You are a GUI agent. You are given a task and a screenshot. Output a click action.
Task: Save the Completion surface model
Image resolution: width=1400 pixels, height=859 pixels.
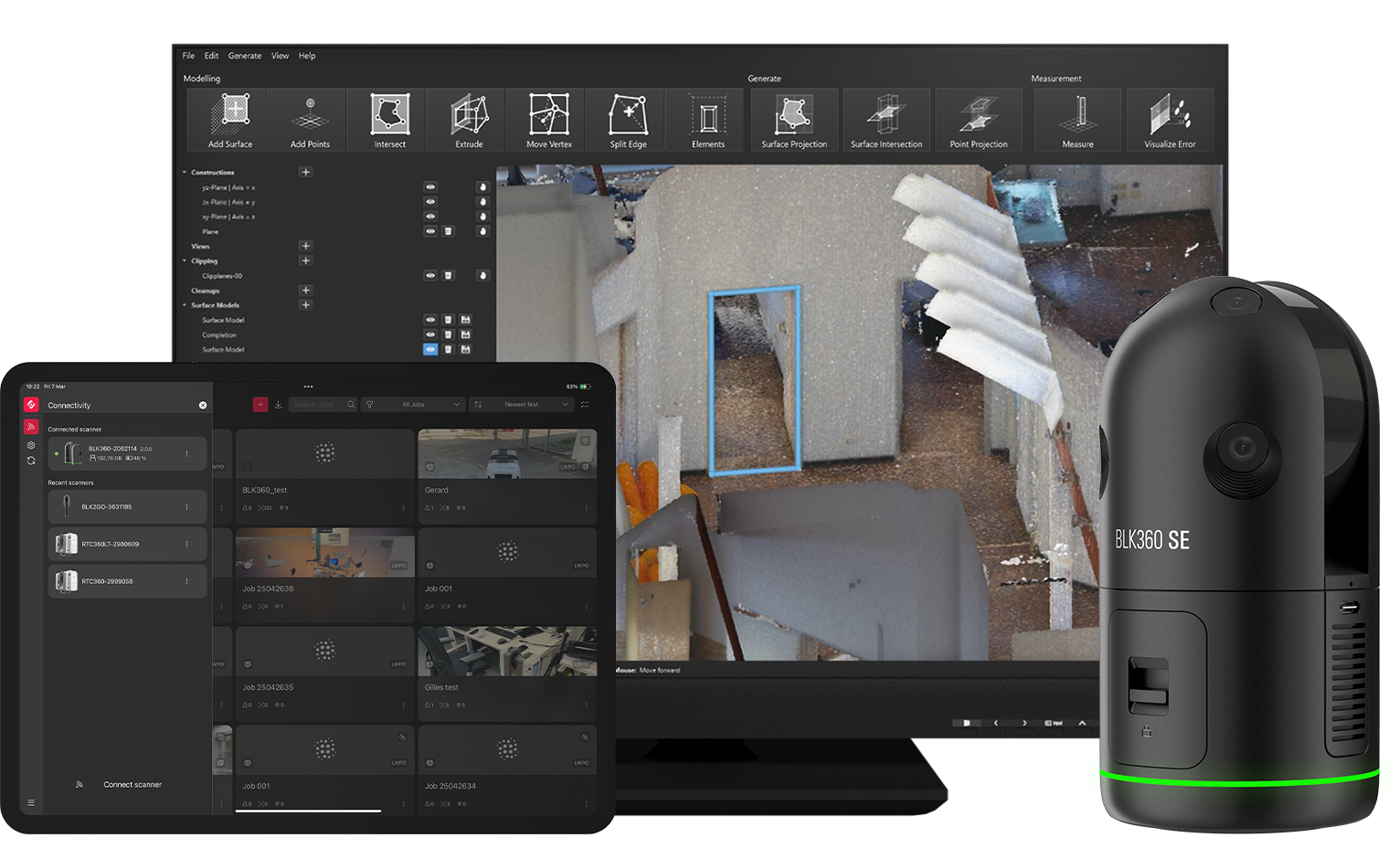[x=465, y=334]
